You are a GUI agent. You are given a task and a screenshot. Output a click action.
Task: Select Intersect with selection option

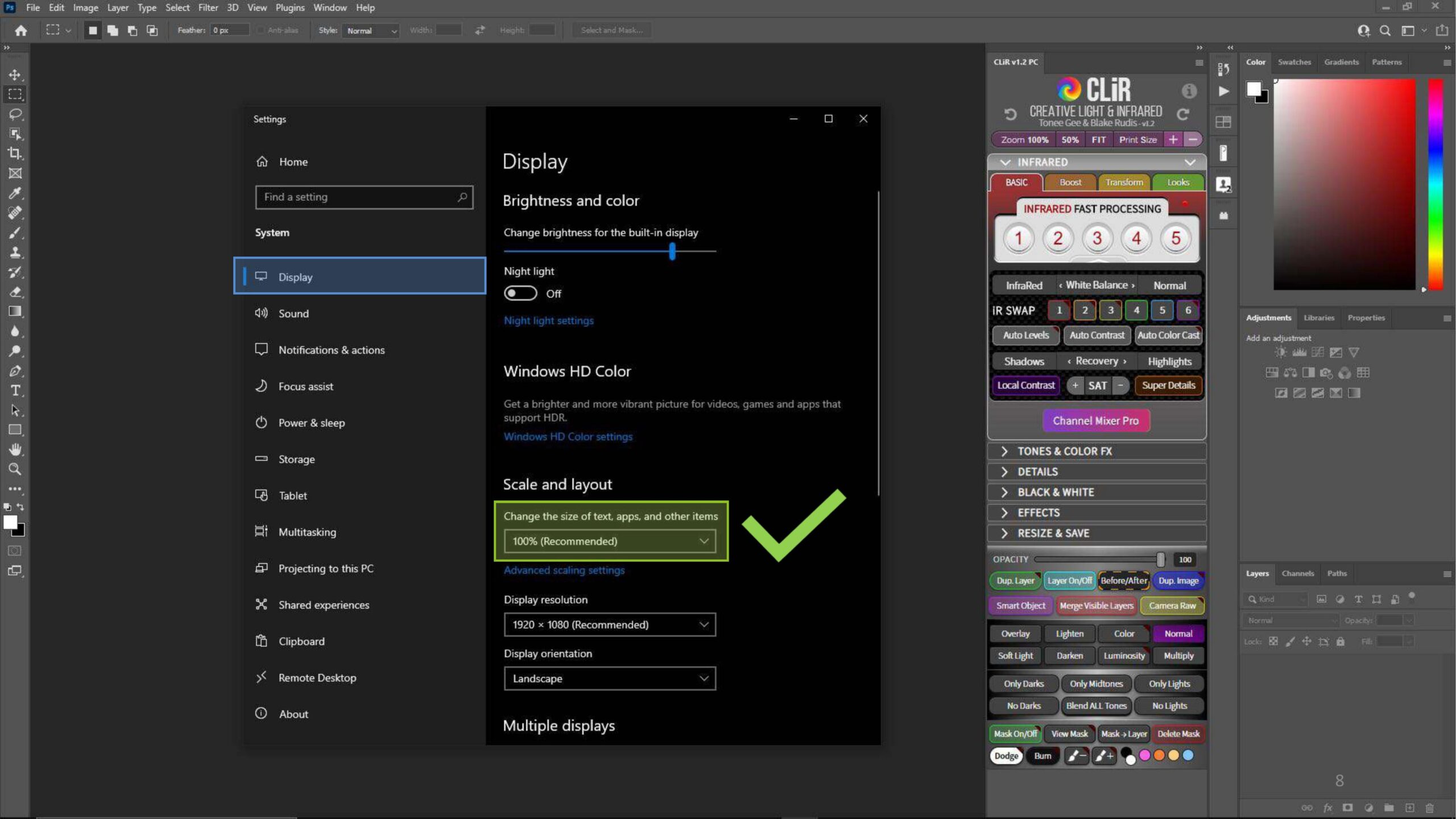(x=152, y=30)
